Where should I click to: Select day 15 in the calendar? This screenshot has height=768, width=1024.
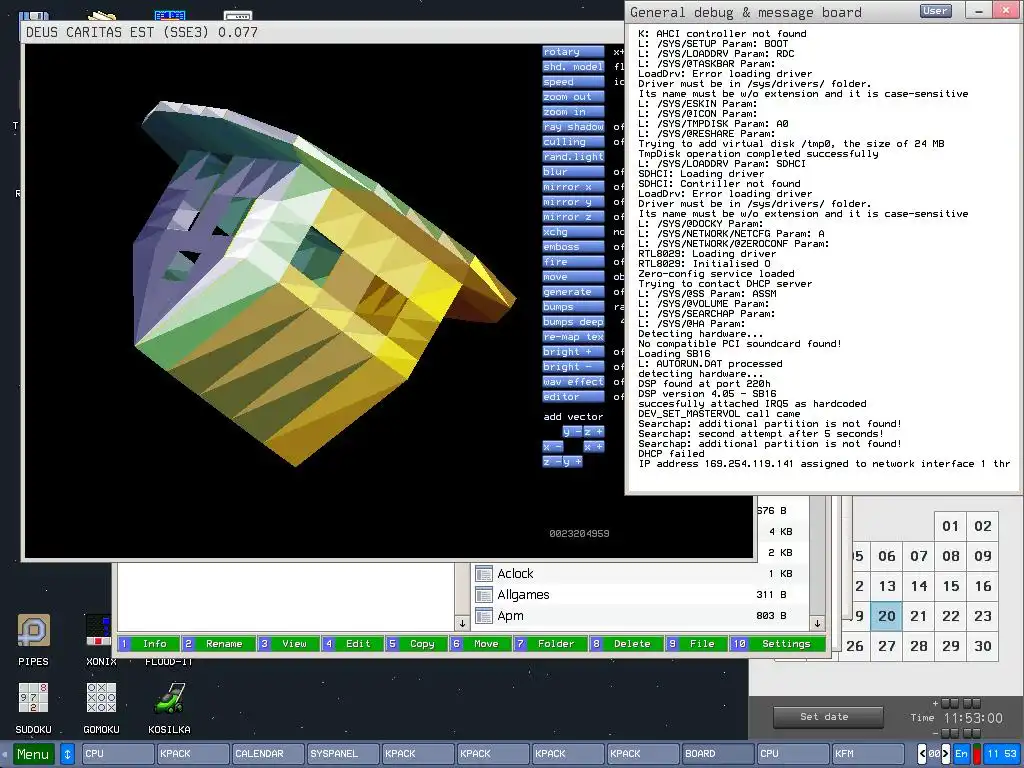(951, 586)
